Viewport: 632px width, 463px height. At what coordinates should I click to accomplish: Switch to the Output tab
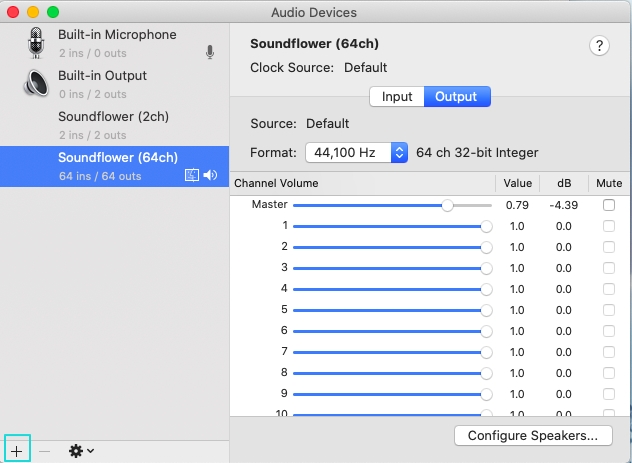pos(457,97)
